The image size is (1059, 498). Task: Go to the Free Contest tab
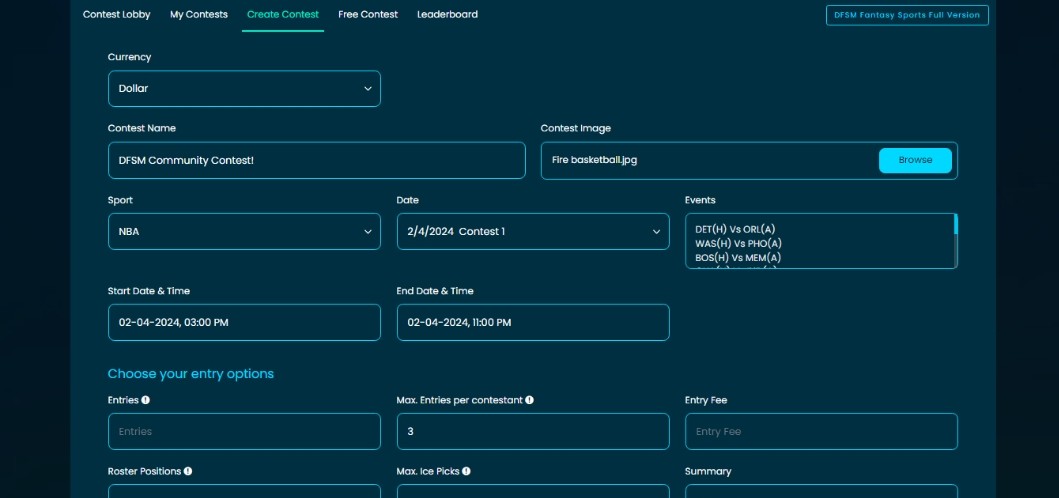(x=368, y=14)
